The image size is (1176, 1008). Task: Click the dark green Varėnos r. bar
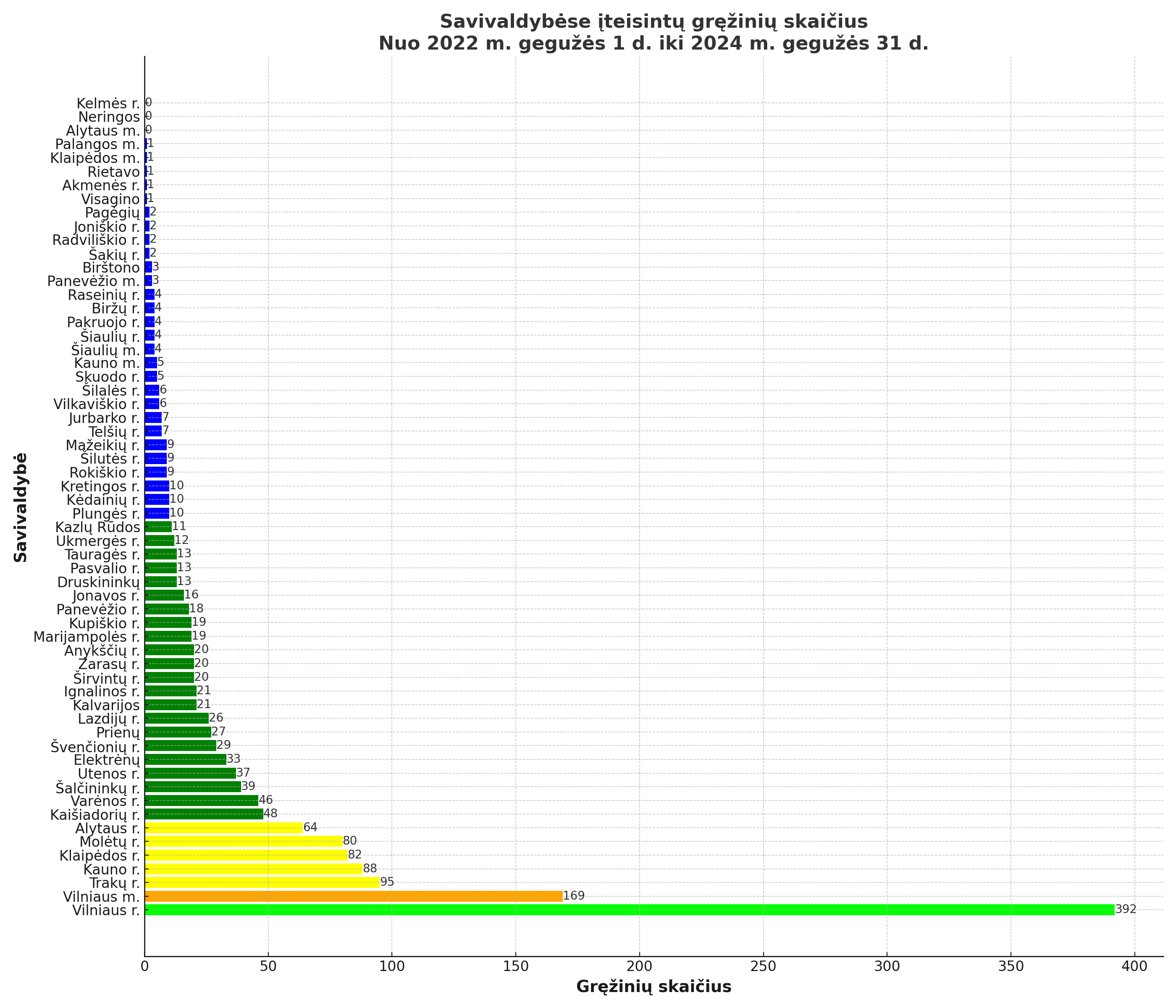(202, 801)
